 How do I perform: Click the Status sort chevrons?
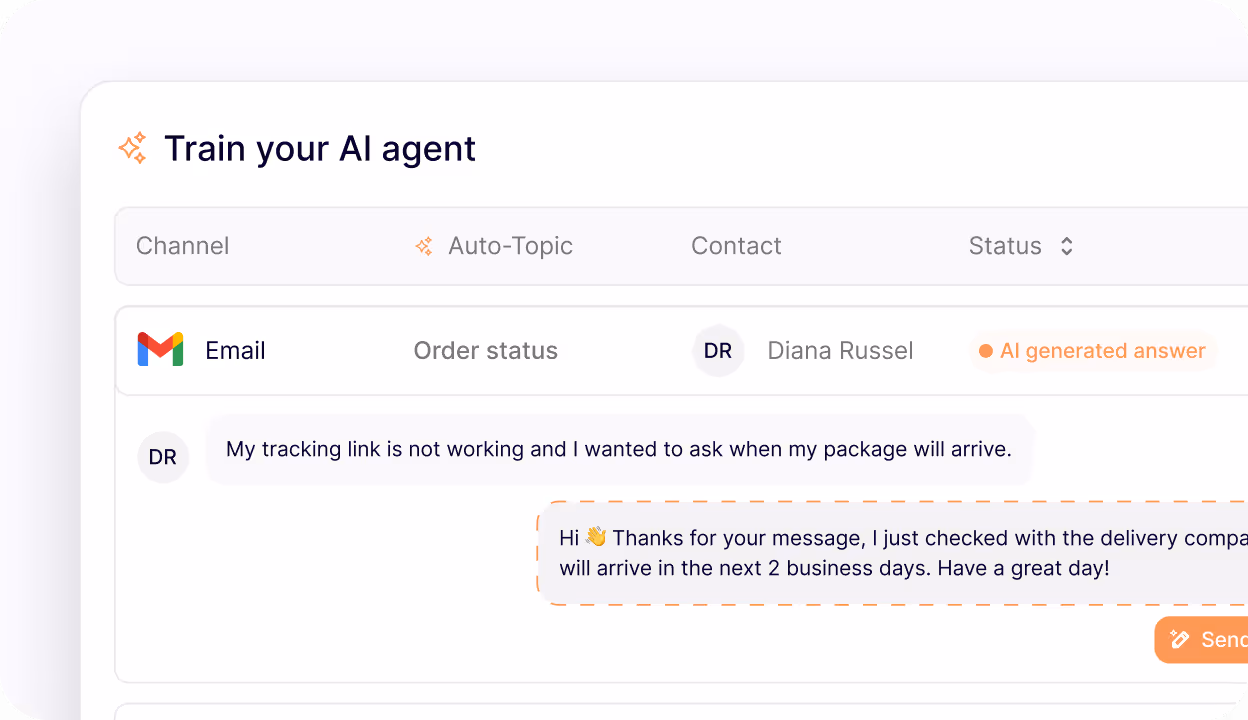1066,245
